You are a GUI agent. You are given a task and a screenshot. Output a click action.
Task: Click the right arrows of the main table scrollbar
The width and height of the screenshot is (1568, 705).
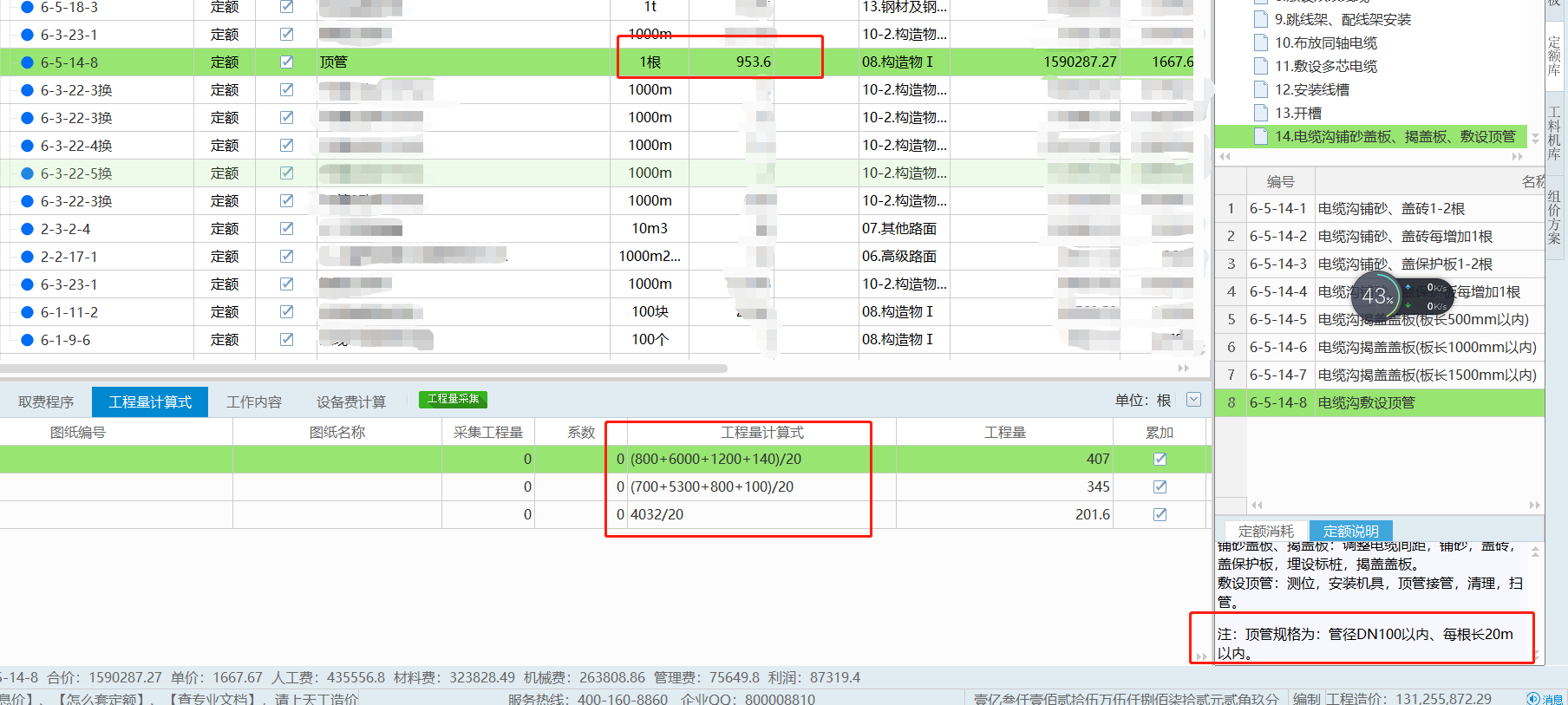1183,369
